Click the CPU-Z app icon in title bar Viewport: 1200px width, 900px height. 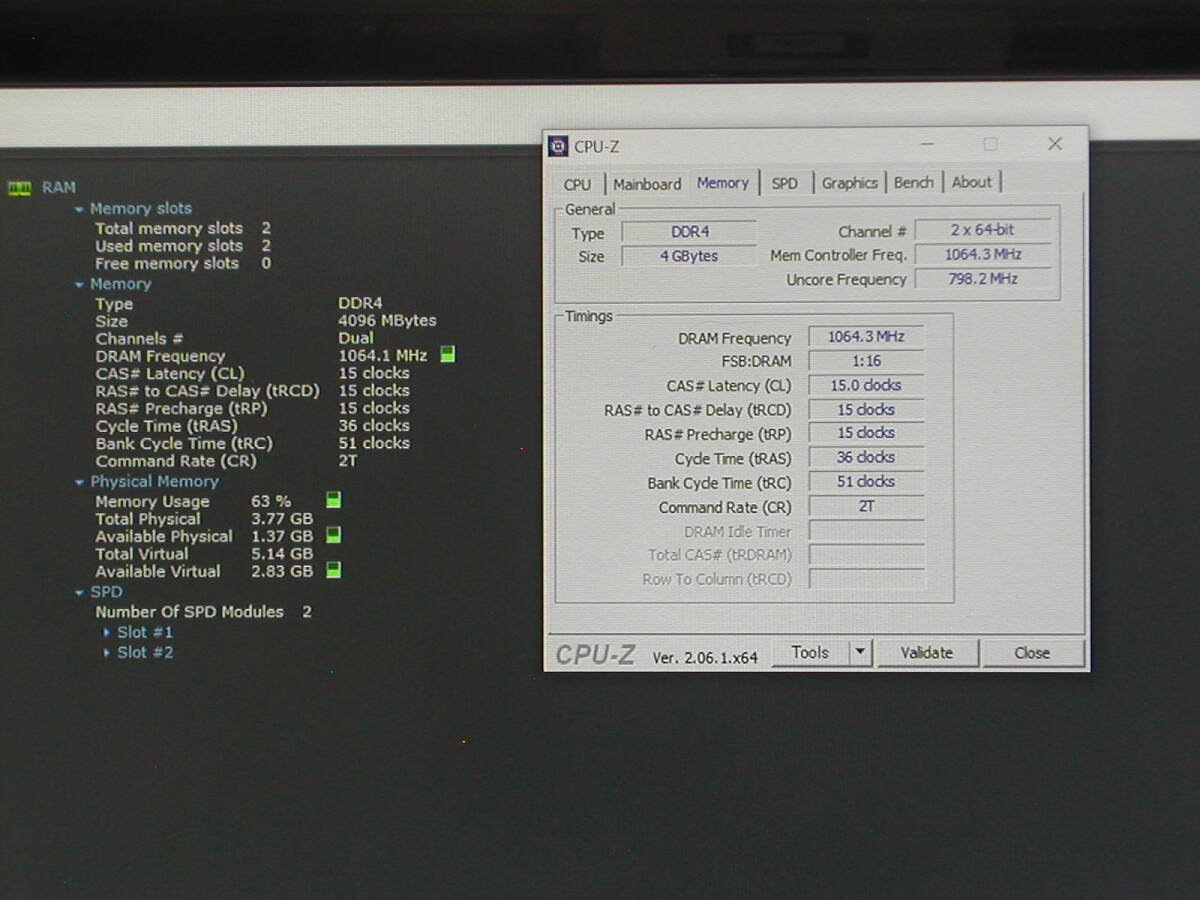(x=558, y=146)
